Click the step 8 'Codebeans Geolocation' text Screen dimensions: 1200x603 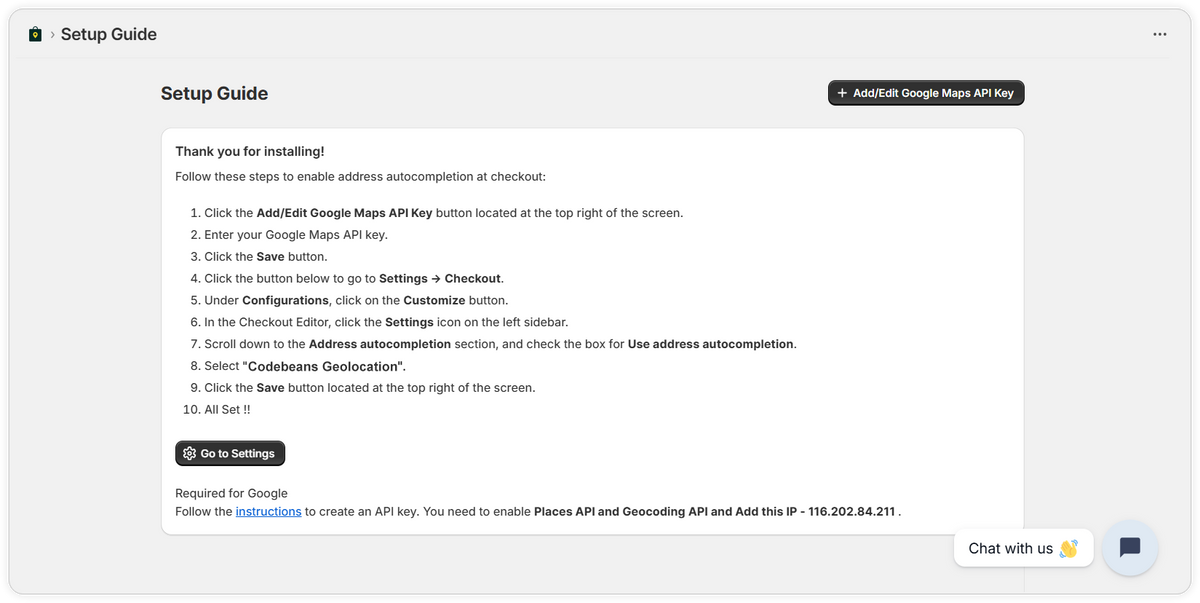tap(326, 366)
